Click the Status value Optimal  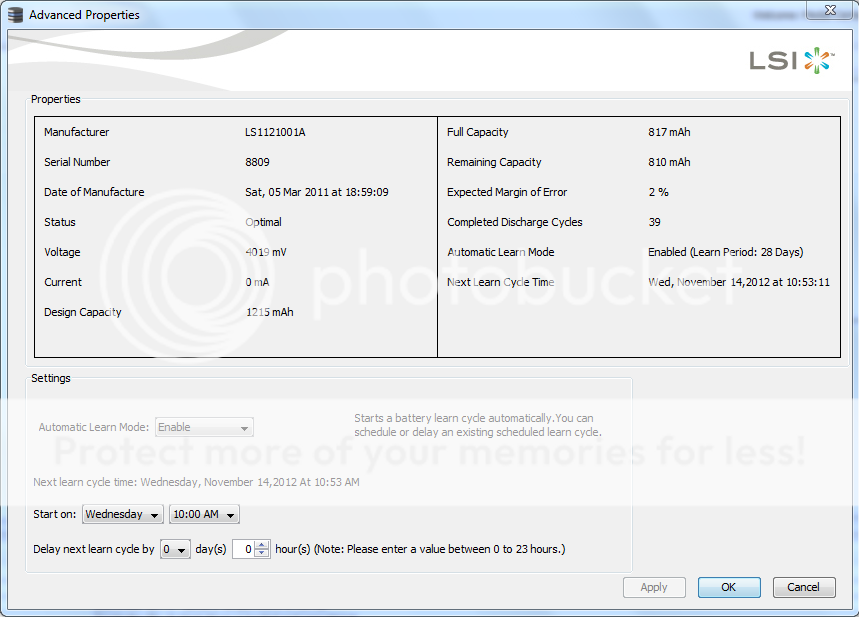pyautogui.click(x=263, y=222)
